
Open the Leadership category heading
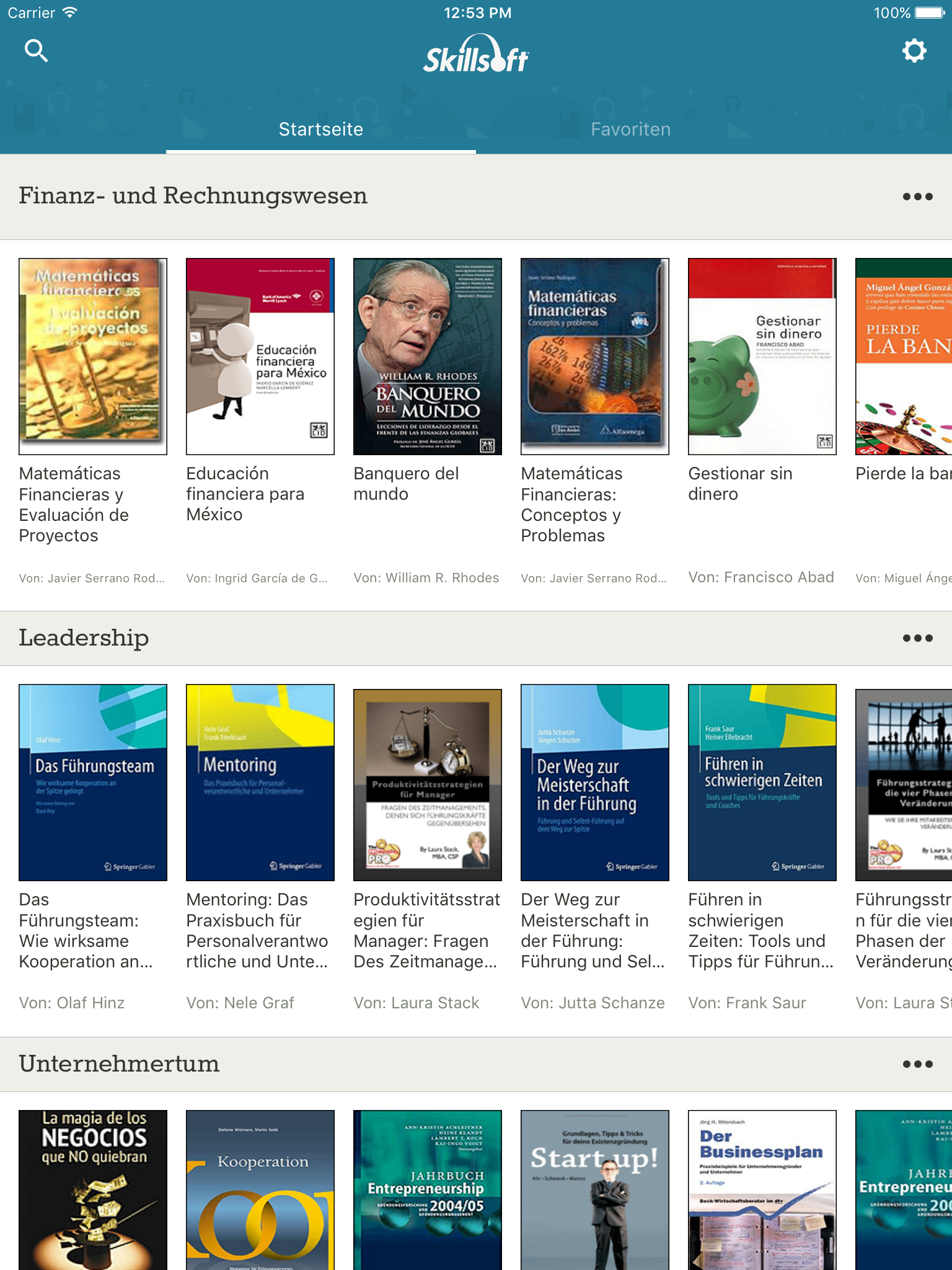(84, 638)
